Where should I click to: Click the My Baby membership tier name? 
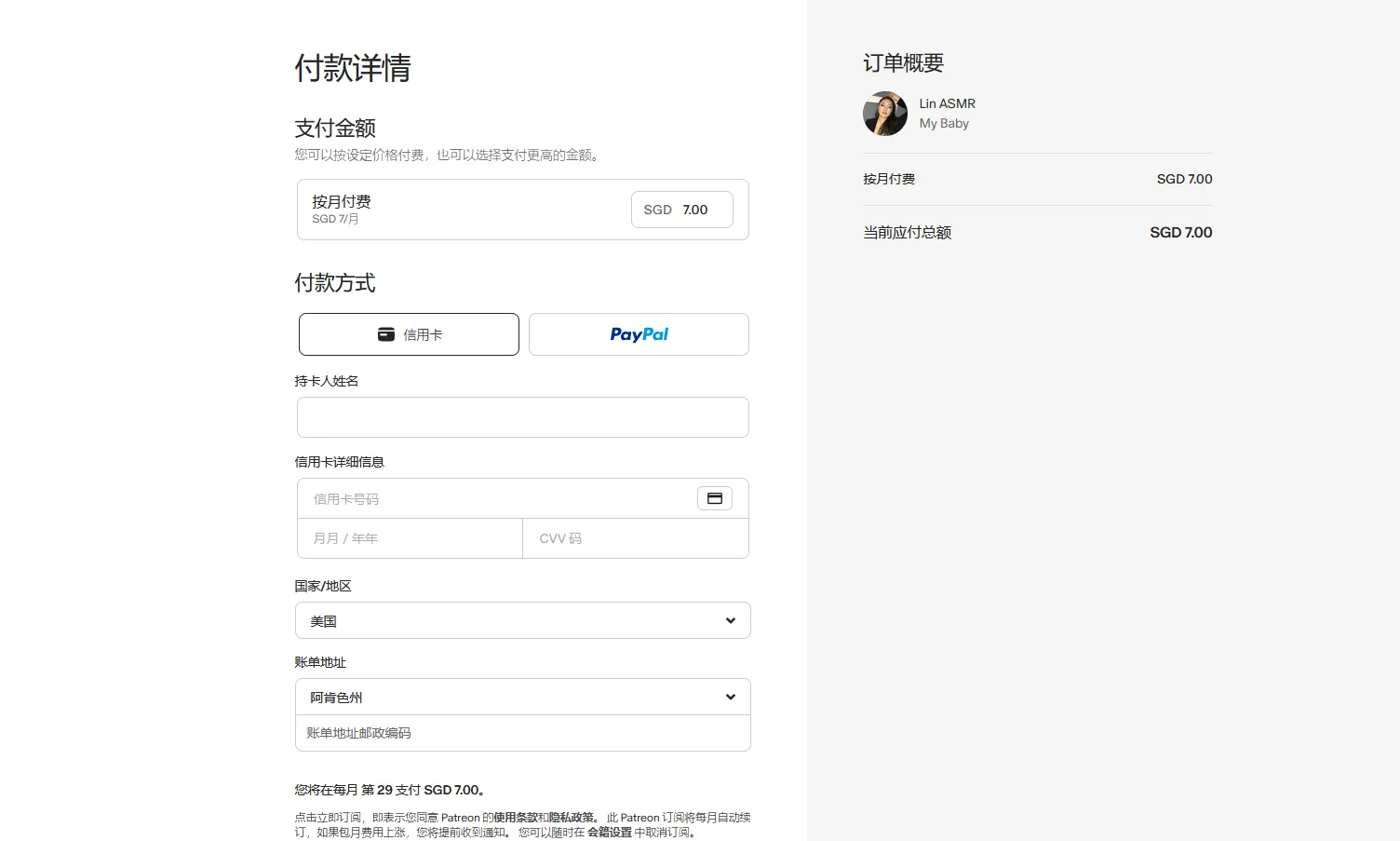(x=944, y=123)
